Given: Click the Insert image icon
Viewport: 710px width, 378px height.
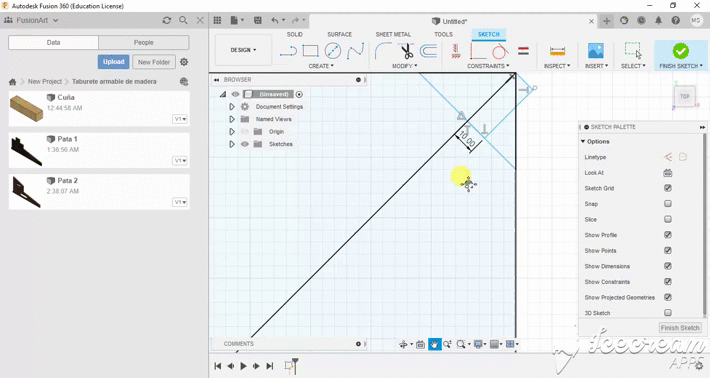Looking at the screenshot, I should pyautogui.click(x=595, y=51).
